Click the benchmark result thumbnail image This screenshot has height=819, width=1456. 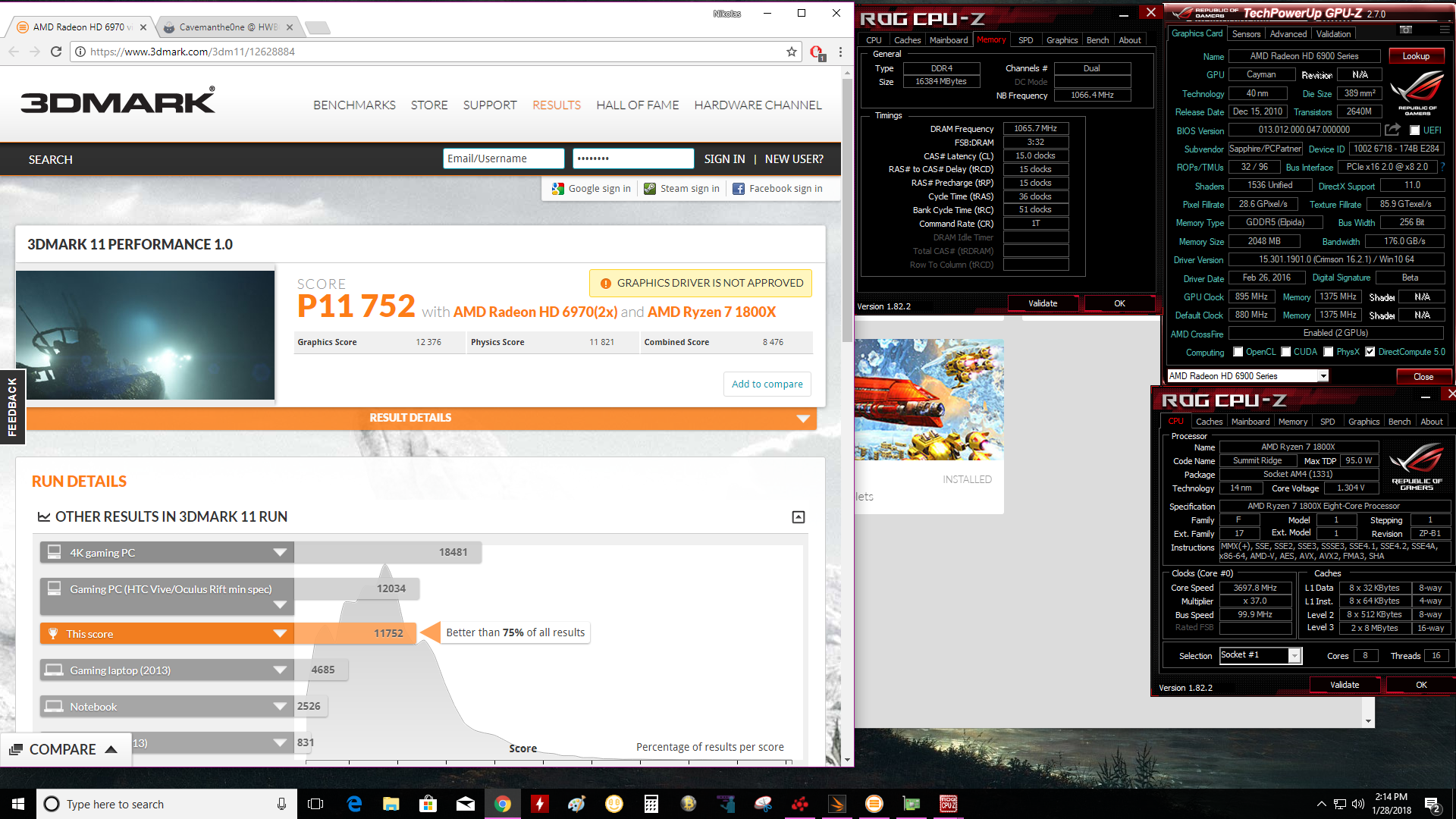click(145, 335)
